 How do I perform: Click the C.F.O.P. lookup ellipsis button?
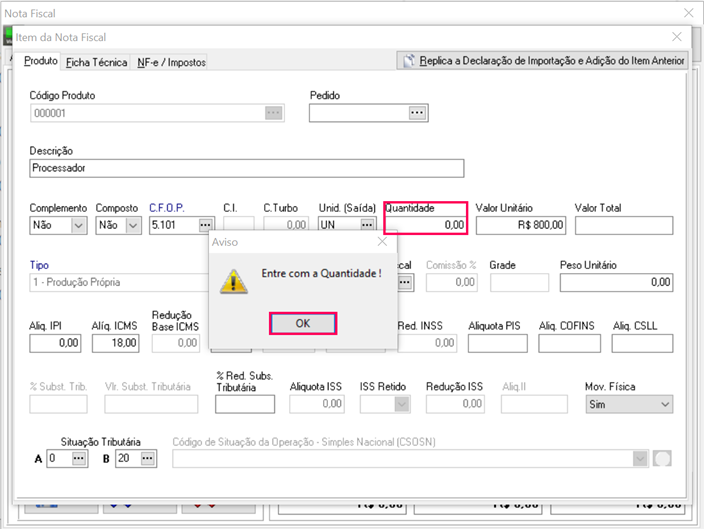coord(205,225)
